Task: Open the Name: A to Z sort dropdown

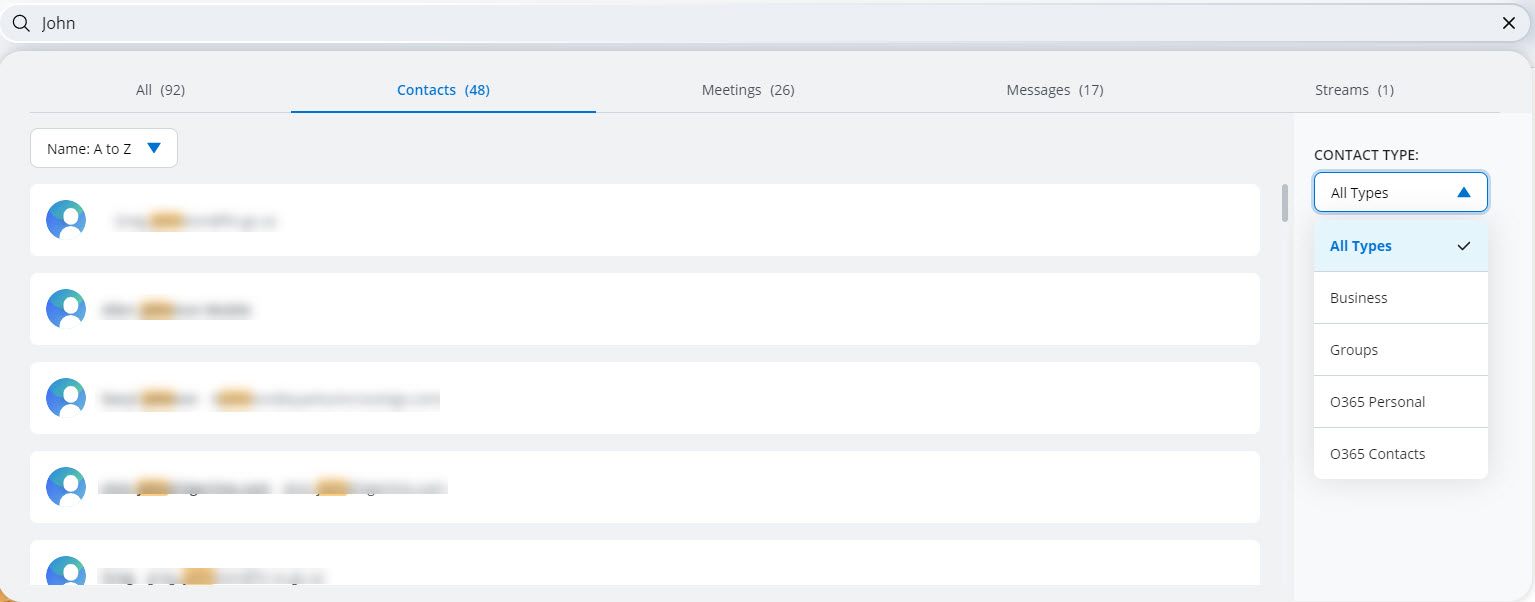Action: pyautogui.click(x=103, y=148)
